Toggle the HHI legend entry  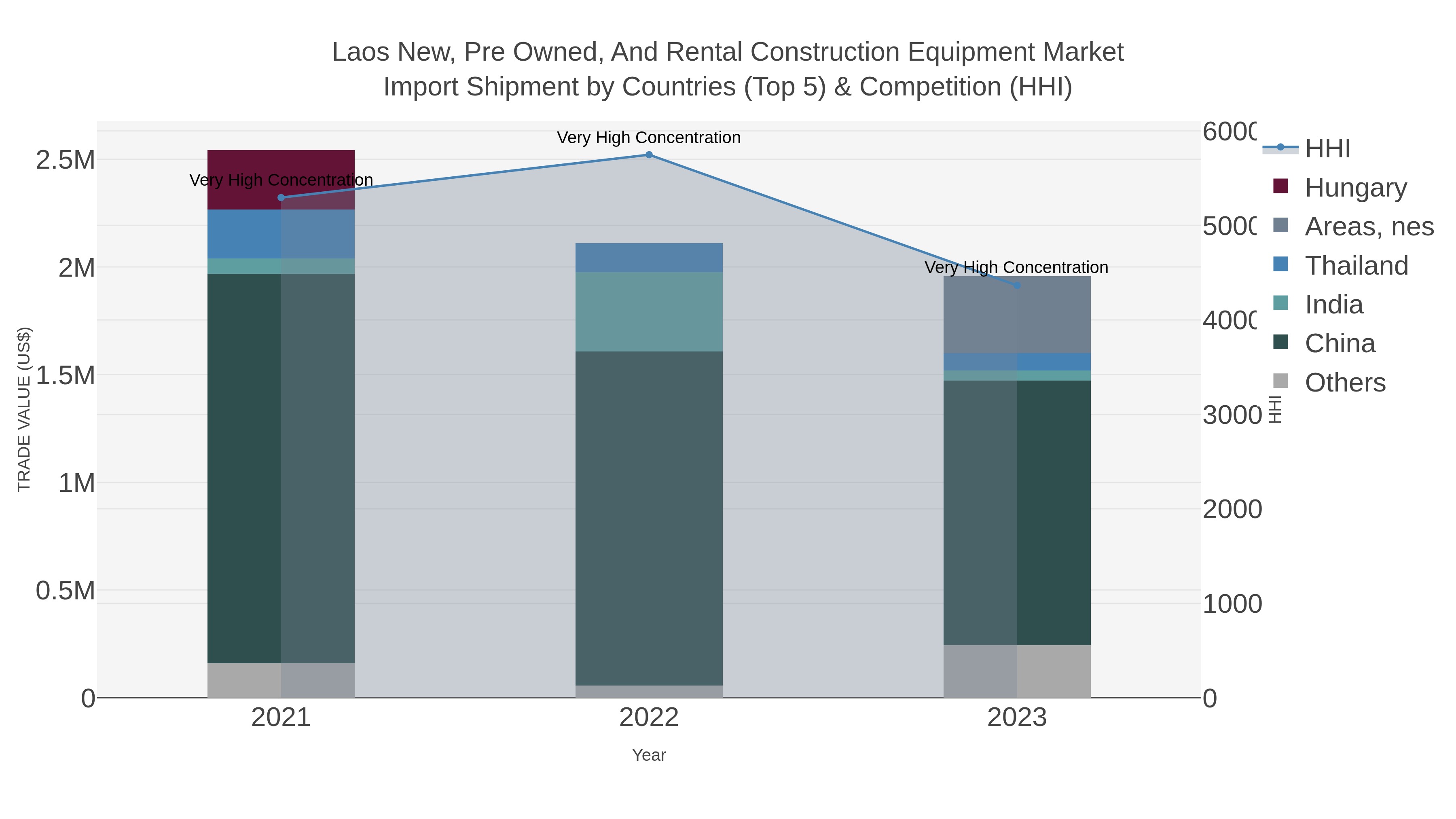[1307, 149]
